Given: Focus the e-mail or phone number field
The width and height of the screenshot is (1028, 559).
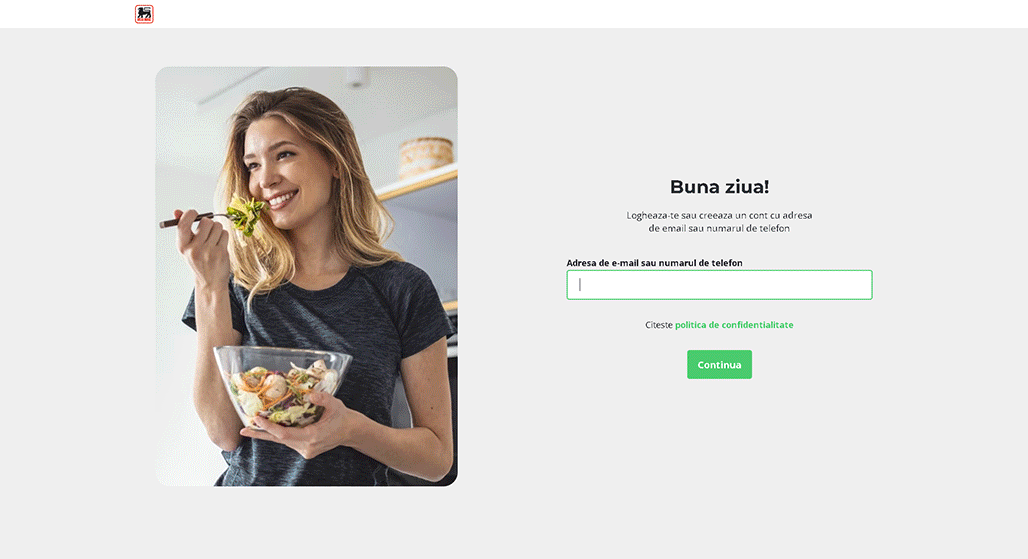Looking at the screenshot, I should (719, 285).
